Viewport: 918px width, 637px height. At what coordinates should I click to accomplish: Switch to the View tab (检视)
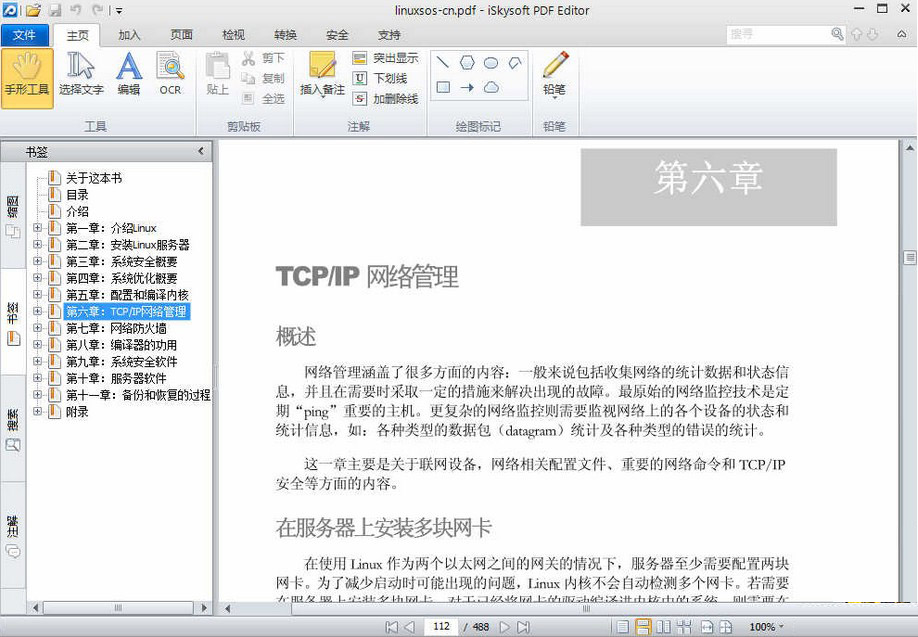(x=234, y=35)
